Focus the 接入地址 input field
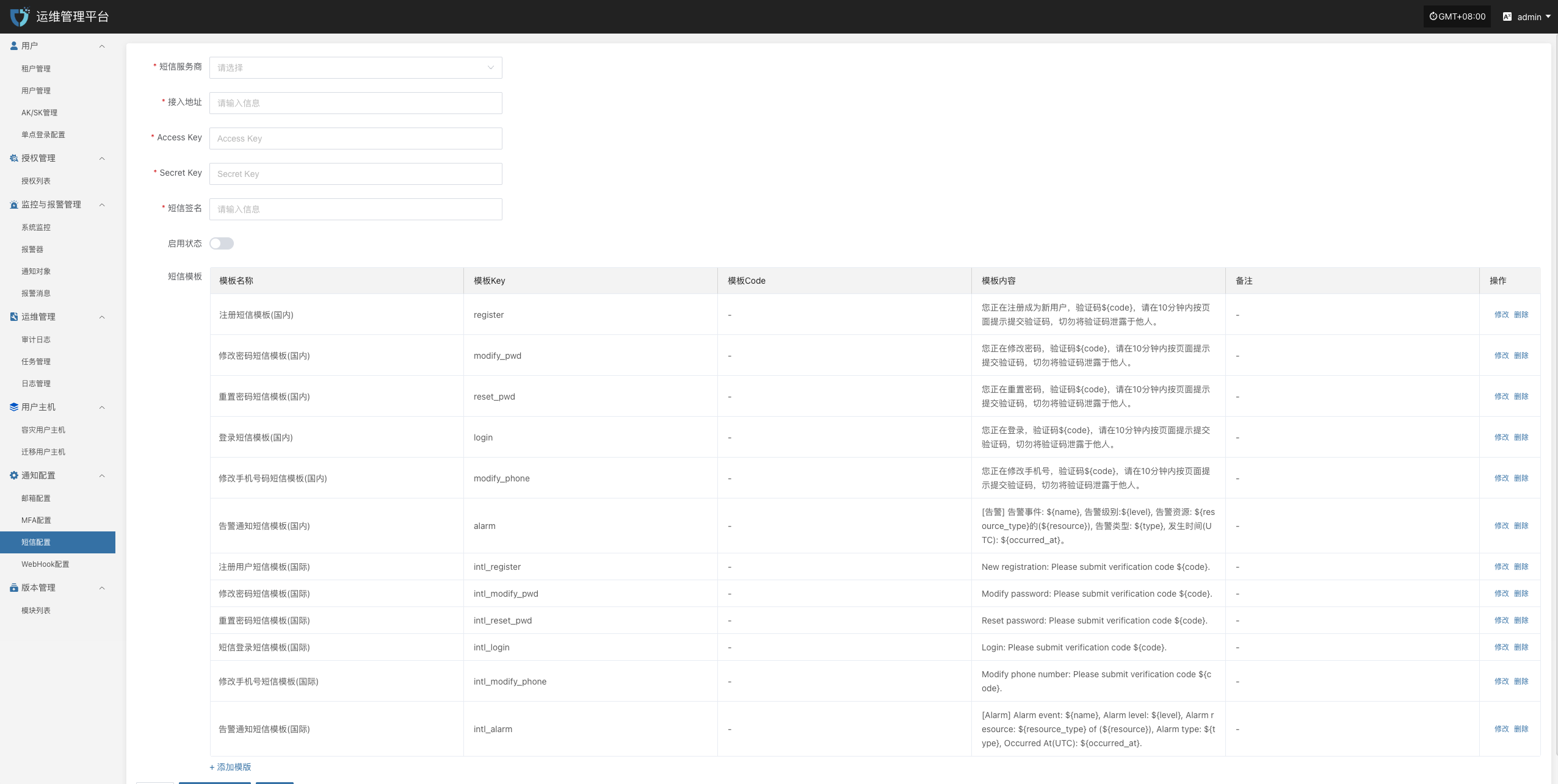 click(356, 103)
